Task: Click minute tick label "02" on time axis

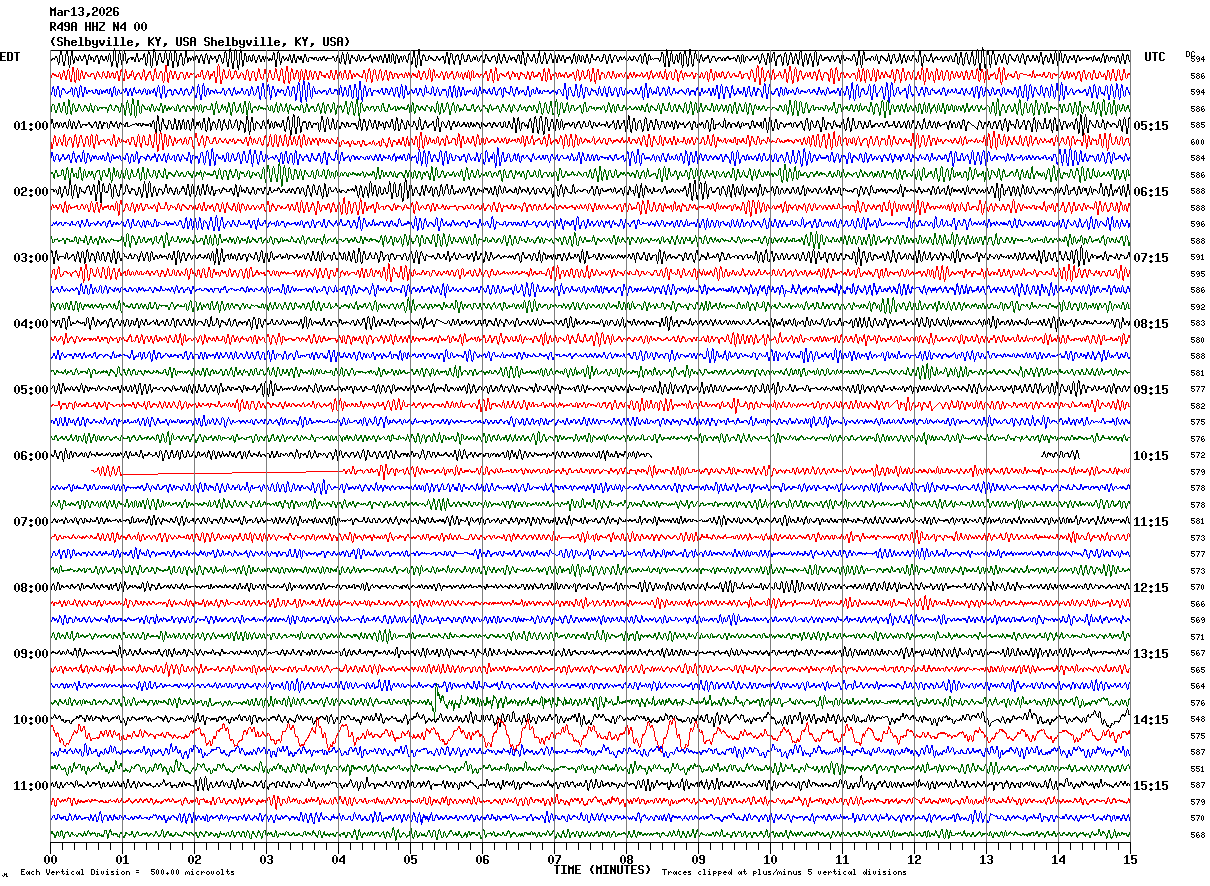Action: (194, 859)
